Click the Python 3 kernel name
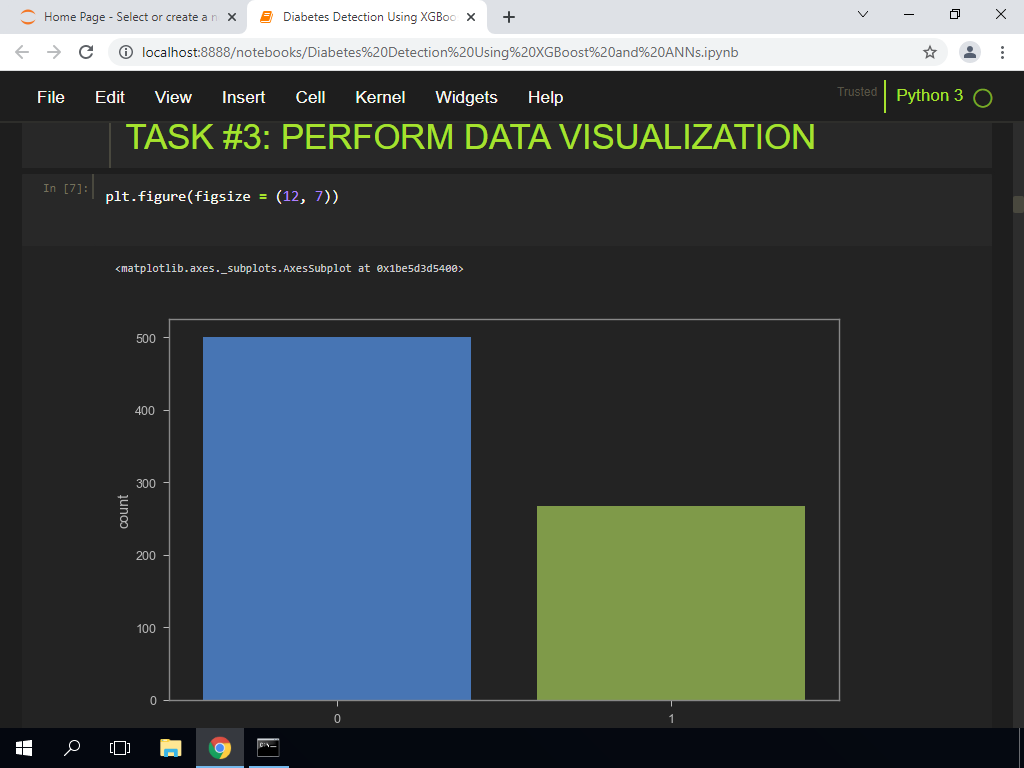 (x=929, y=95)
